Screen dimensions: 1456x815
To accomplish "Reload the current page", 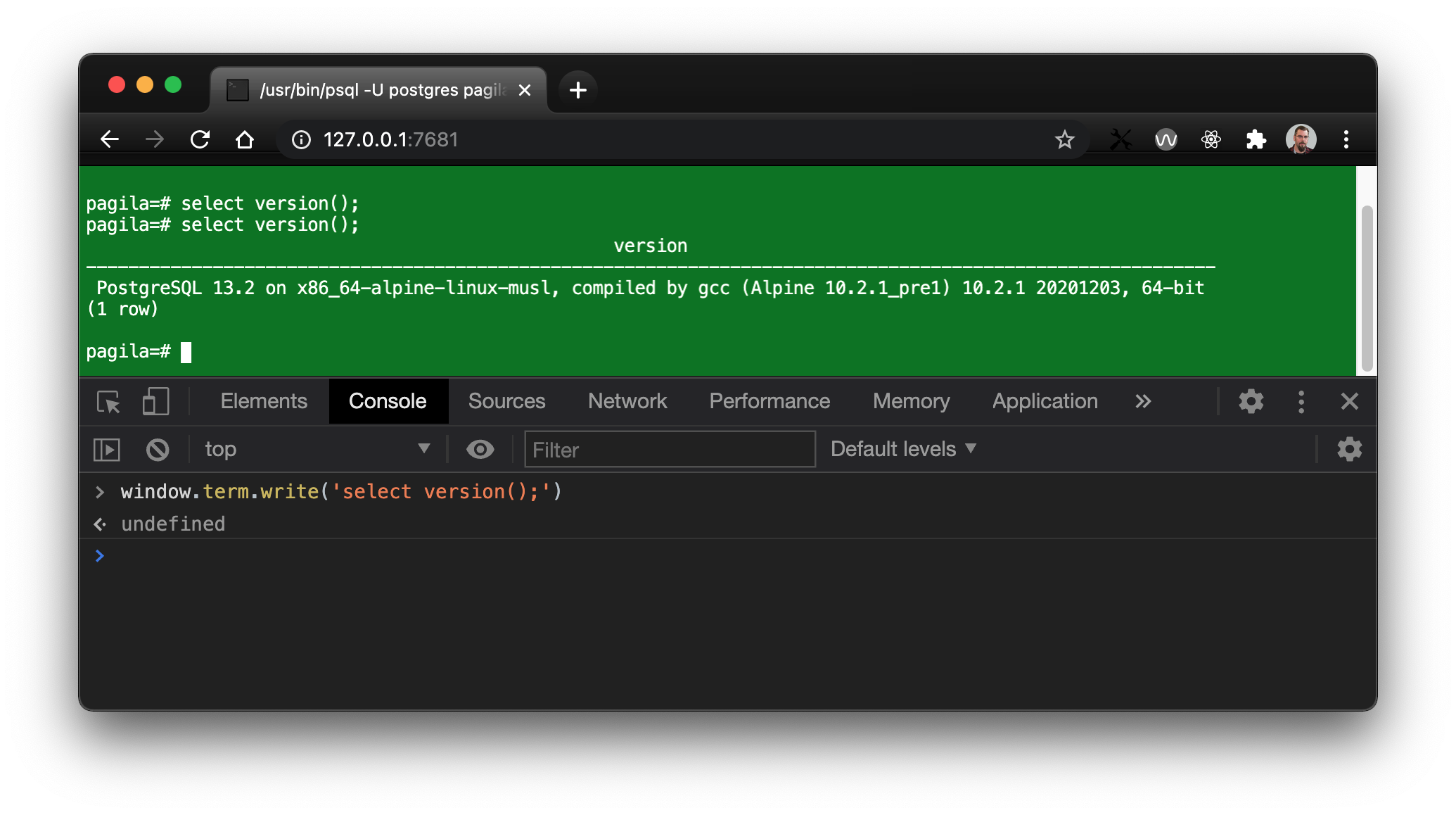I will [200, 139].
